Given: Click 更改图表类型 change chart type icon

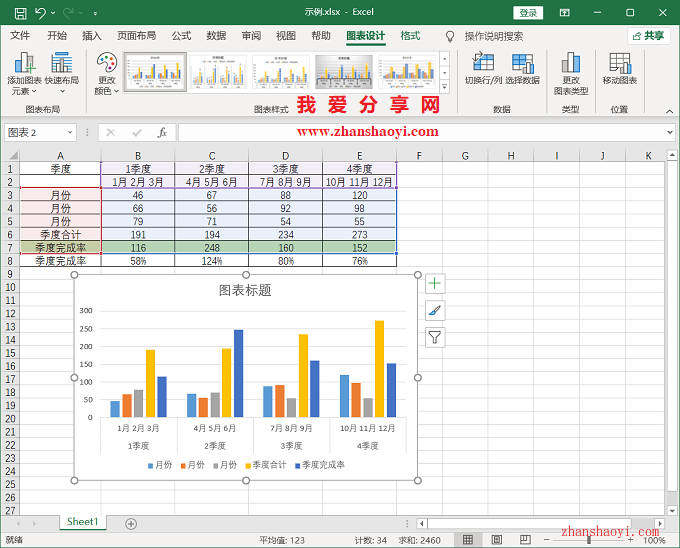Looking at the screenshot, I should (571, 74).
